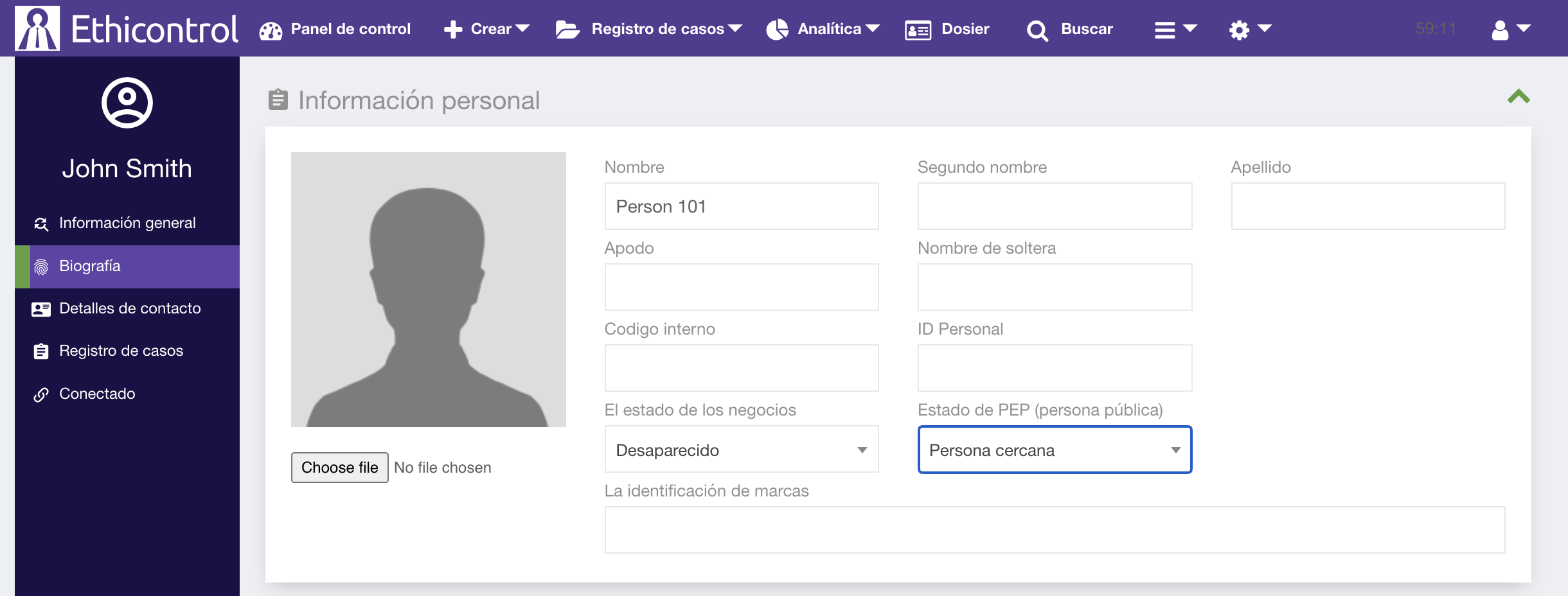
Task: Open Conectado sidebar section
Action: [127, 394]
